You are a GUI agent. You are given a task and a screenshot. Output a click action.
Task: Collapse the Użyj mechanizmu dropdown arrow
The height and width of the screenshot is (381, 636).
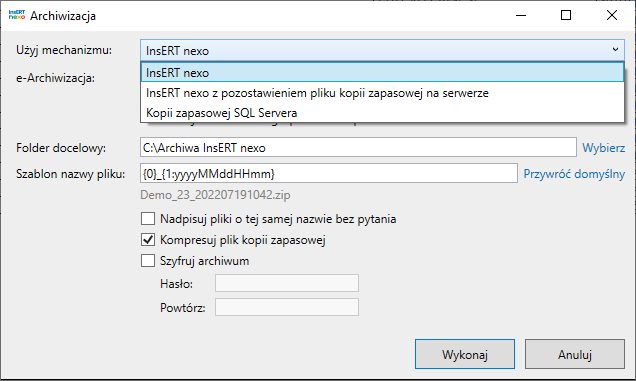[615, 50]
